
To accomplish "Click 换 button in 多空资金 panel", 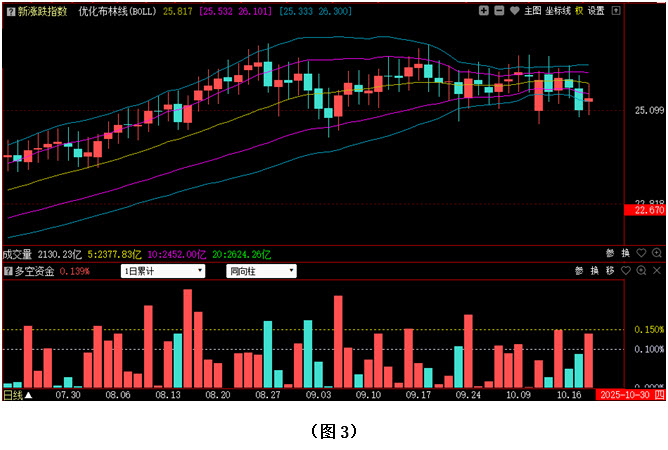I will click(x=595, y=271).
